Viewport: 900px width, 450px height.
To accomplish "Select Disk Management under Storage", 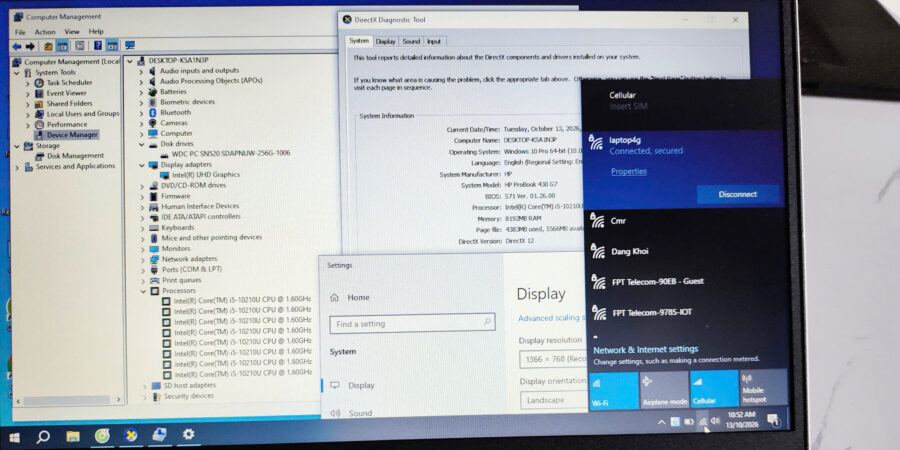I will click(75, 156).
